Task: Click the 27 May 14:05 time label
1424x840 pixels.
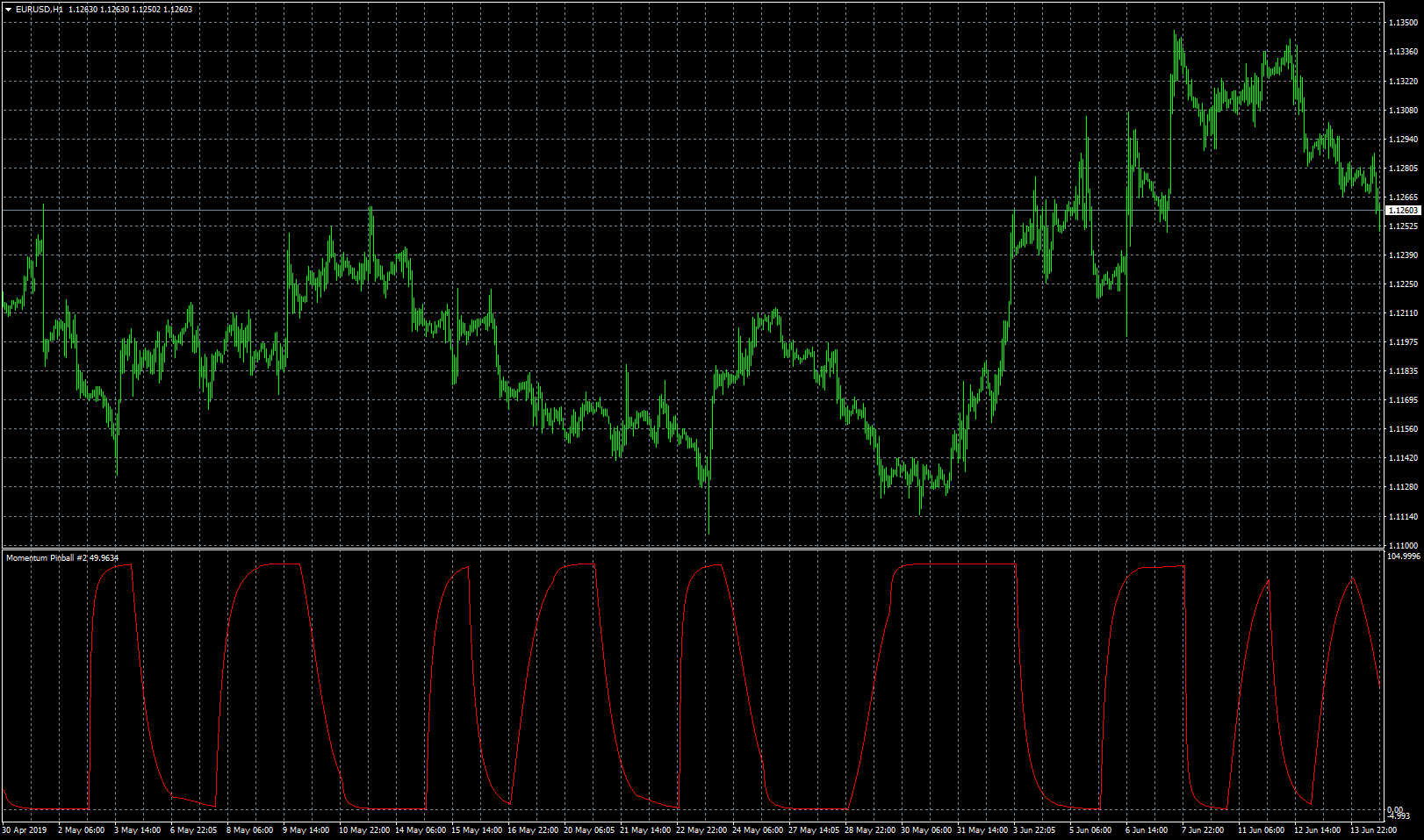Action: 814,830
